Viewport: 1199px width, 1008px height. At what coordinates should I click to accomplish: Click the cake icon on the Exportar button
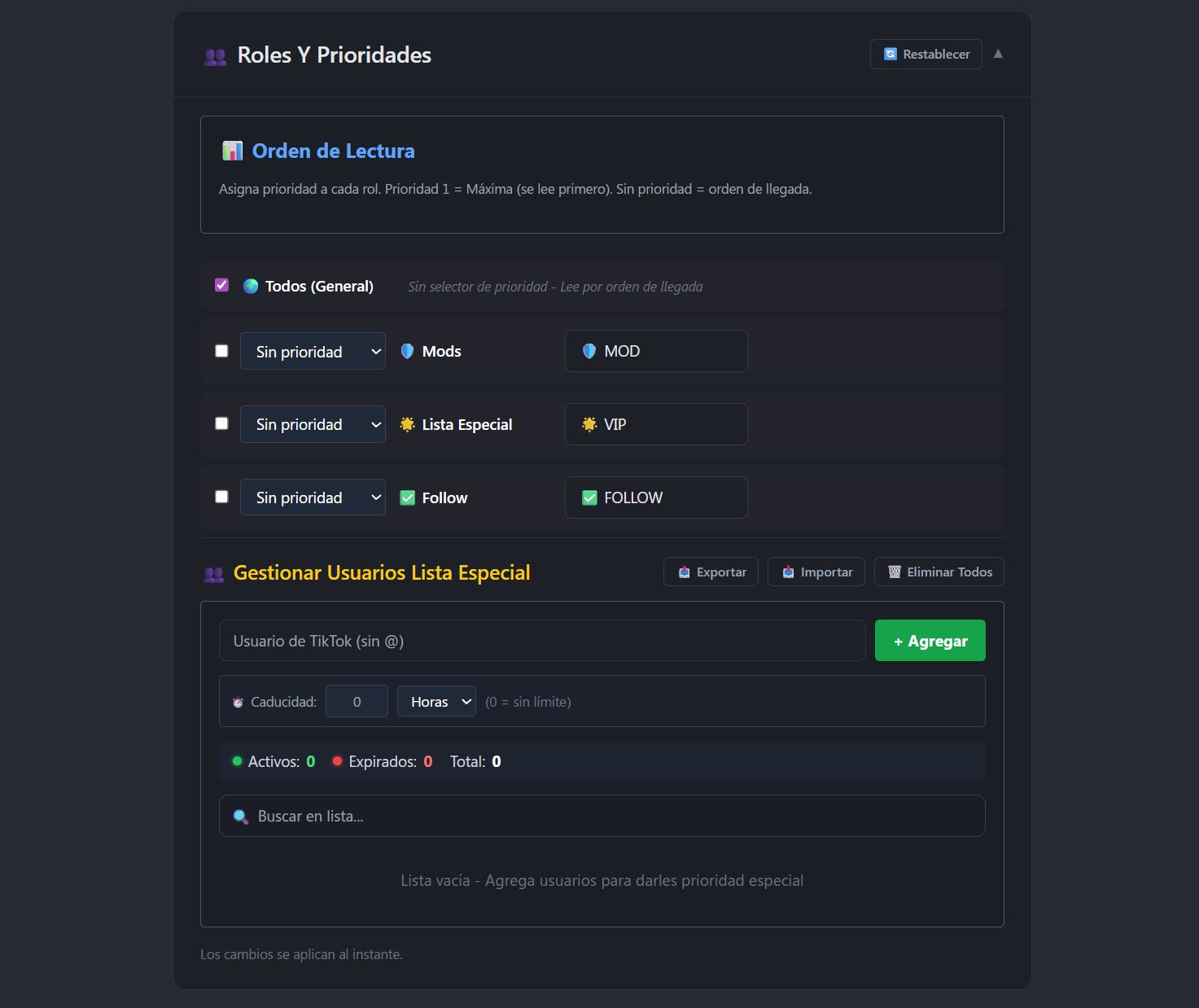coord(683,572)
